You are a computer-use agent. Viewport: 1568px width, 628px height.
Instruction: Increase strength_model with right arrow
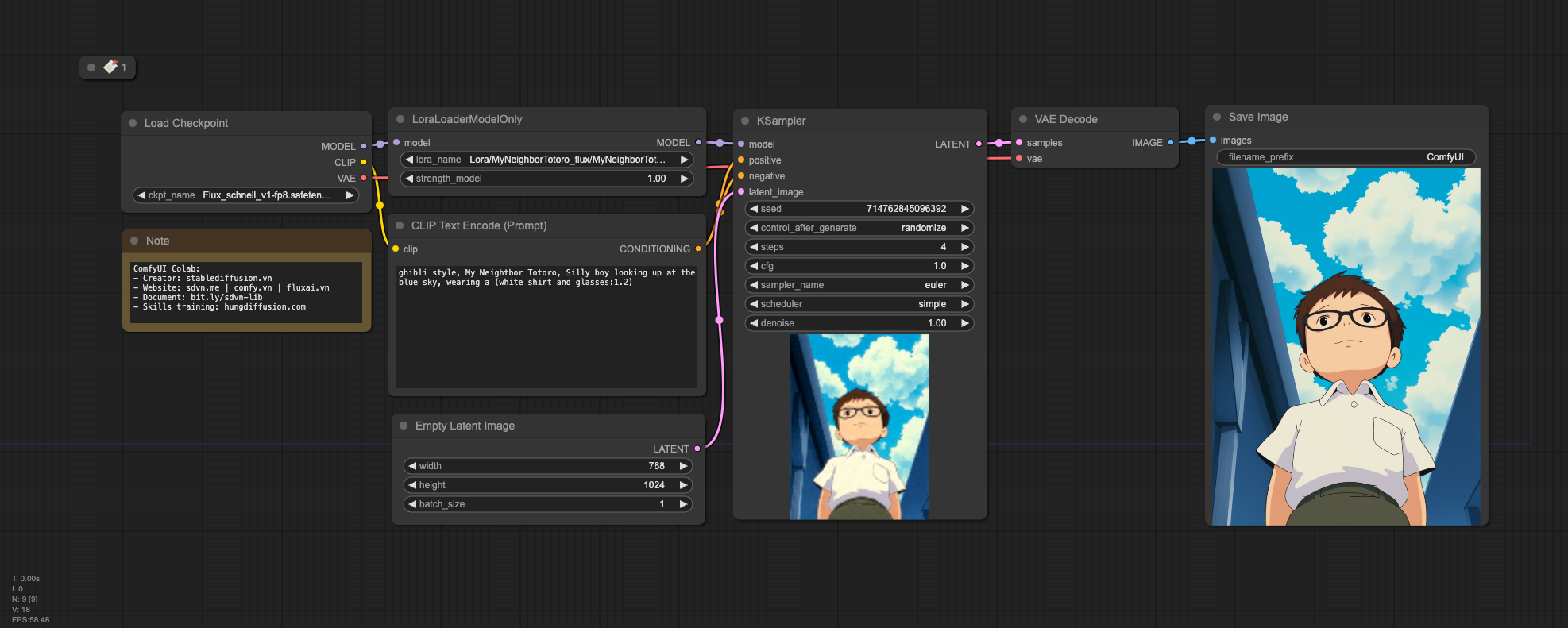coord(684,179)
